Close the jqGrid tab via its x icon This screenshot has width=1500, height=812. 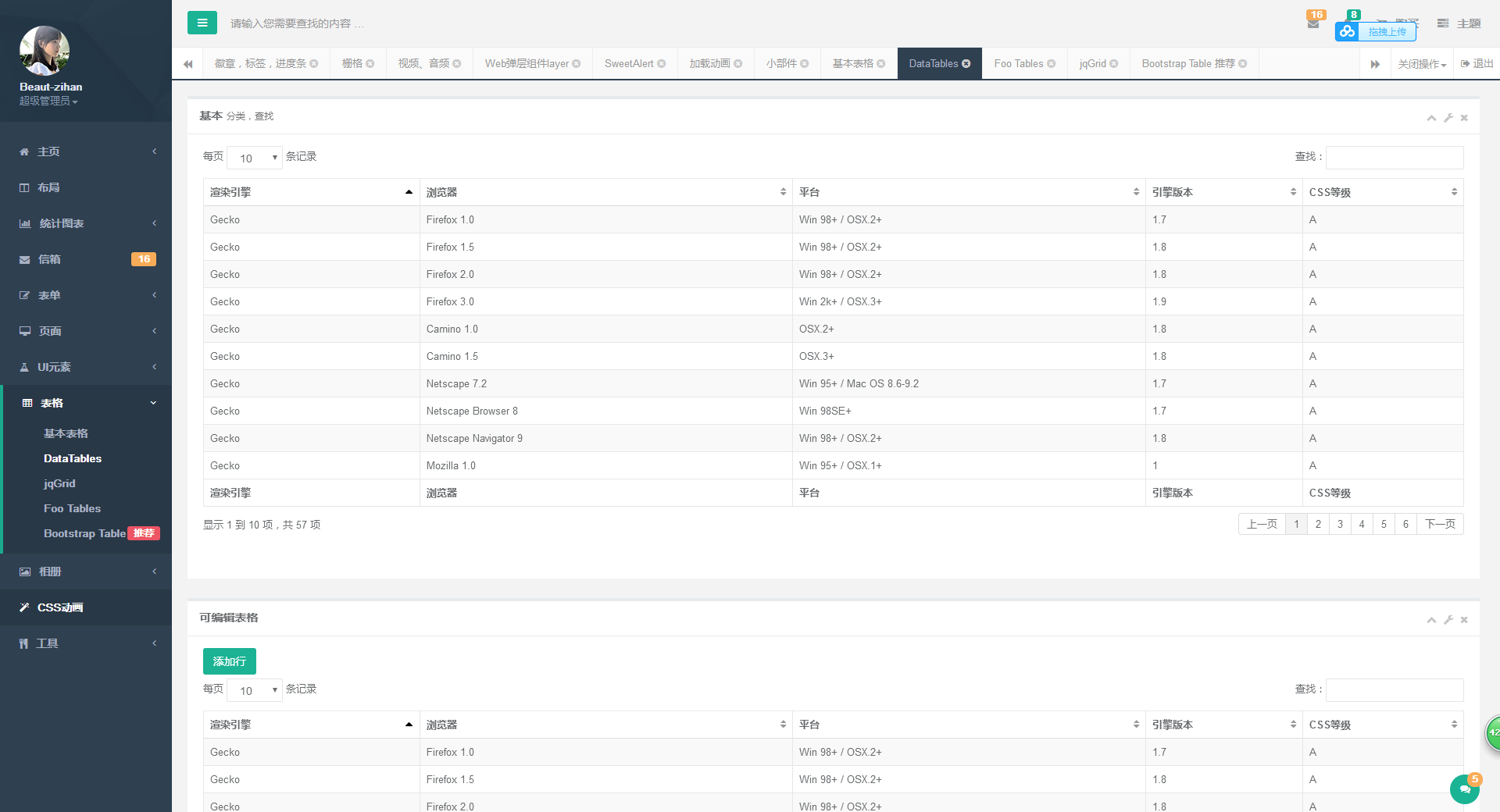tap(1114, 64)
